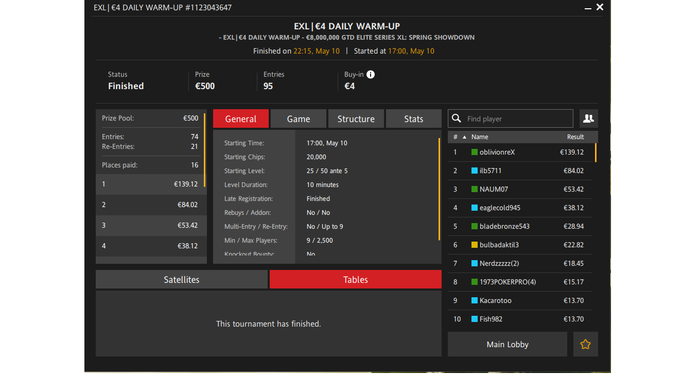Click oblivionreX's green flag icon
Image resolution: width=700 pixels, height=374 pixels.
pos(475,152)
